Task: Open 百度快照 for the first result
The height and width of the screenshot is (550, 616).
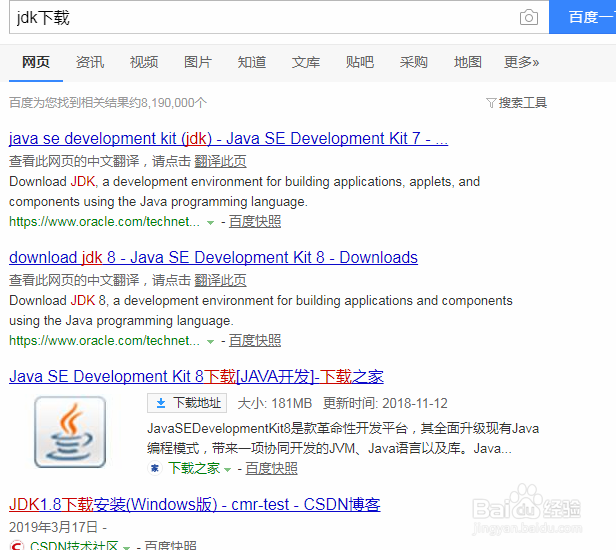Action: point(255,222)
